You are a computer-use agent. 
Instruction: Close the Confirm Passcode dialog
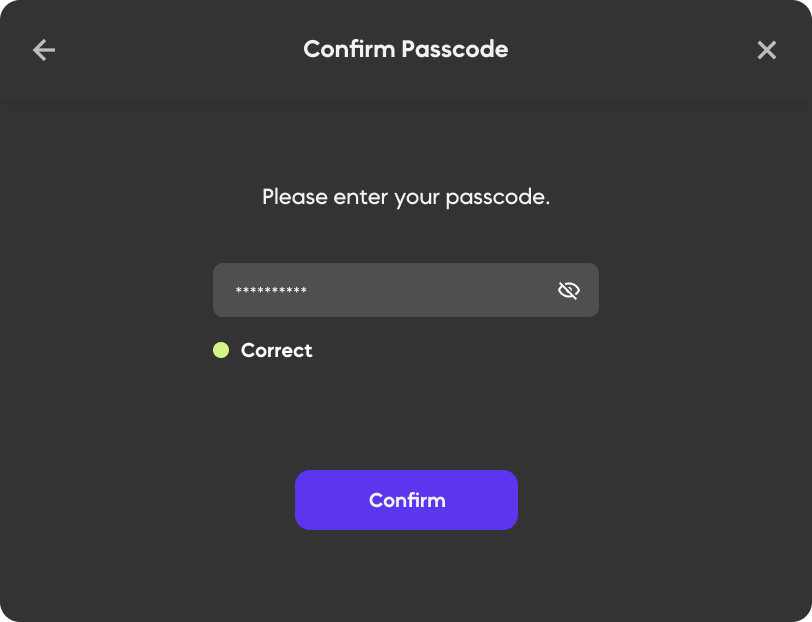(x=767, y=50)
